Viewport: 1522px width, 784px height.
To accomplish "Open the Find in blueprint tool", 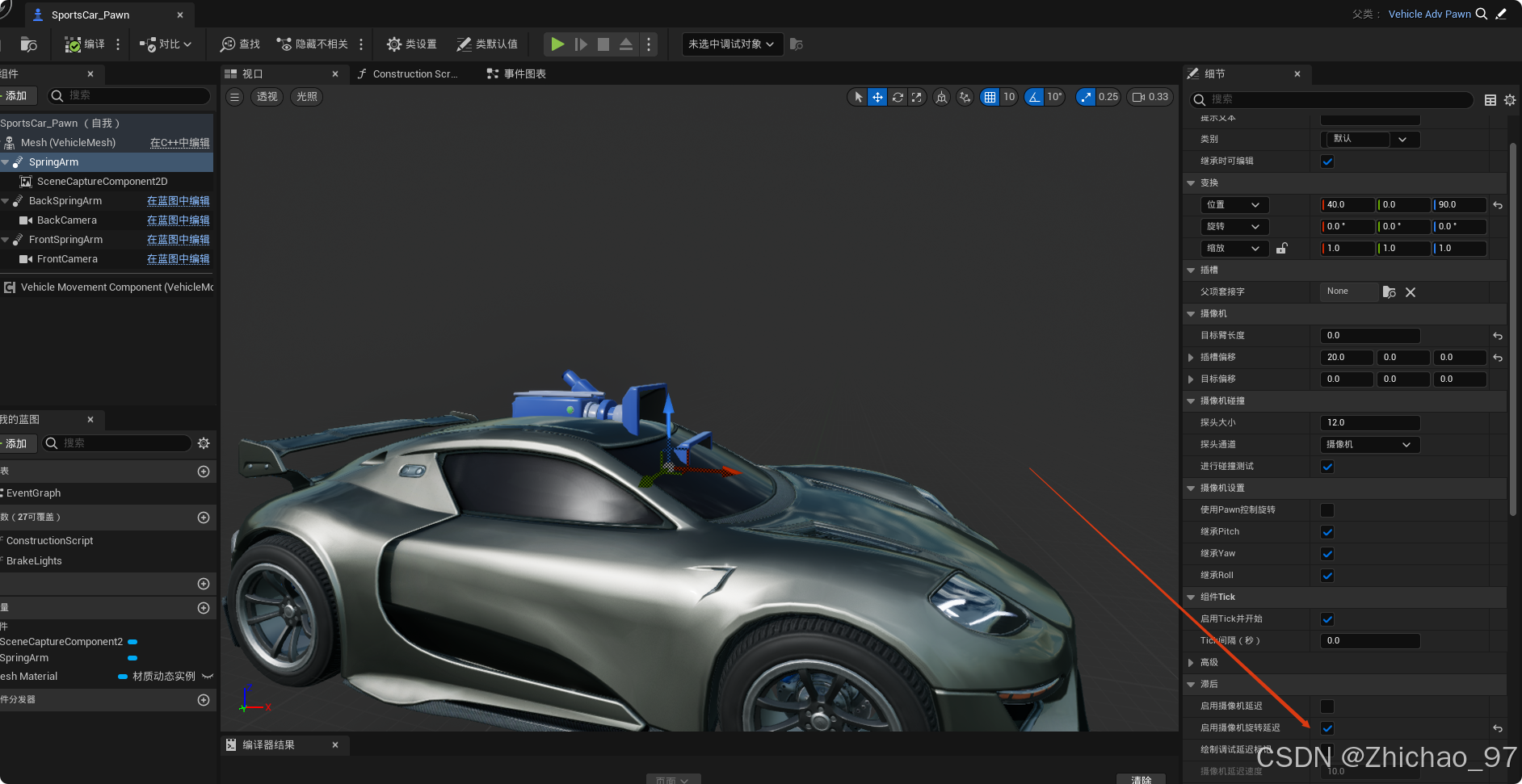I will tap(240, 44).
